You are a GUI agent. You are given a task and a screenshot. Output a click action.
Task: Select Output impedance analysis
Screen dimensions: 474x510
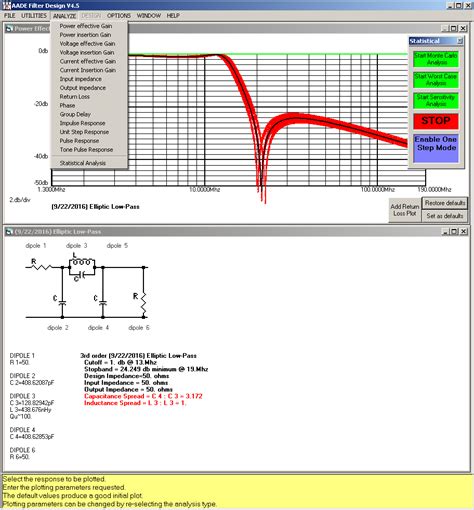click(83, 88)
